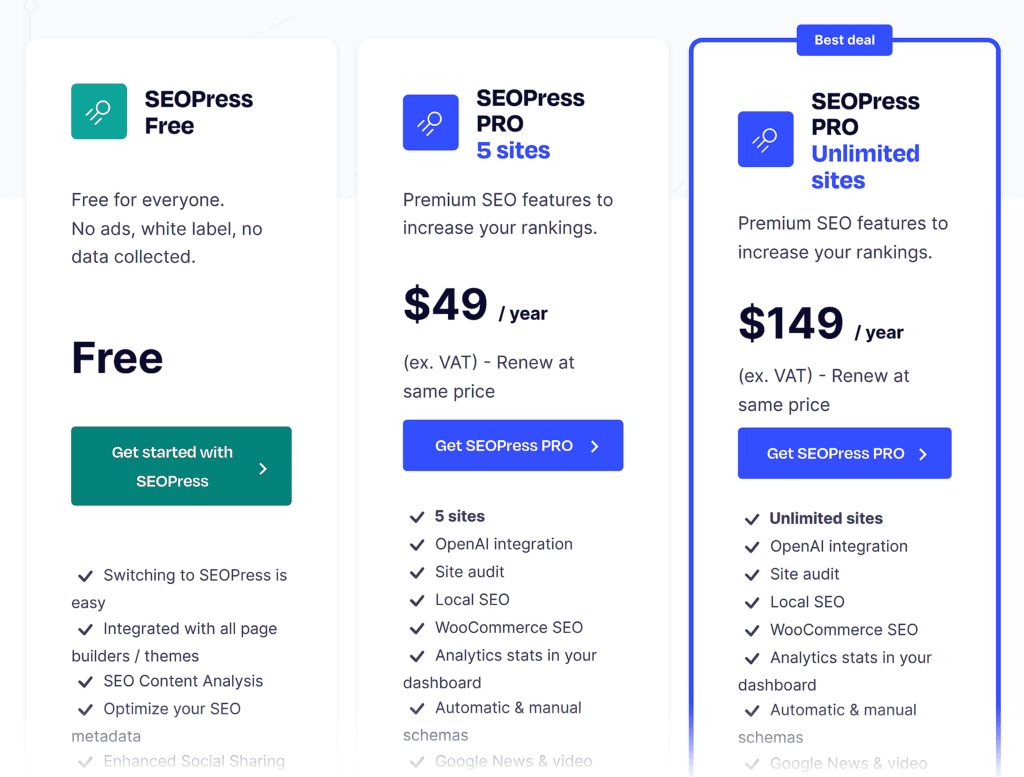
Task: Click the checkmark beside WooCommerce SEO
Action: pyautogui.click(x=417, y=627)
